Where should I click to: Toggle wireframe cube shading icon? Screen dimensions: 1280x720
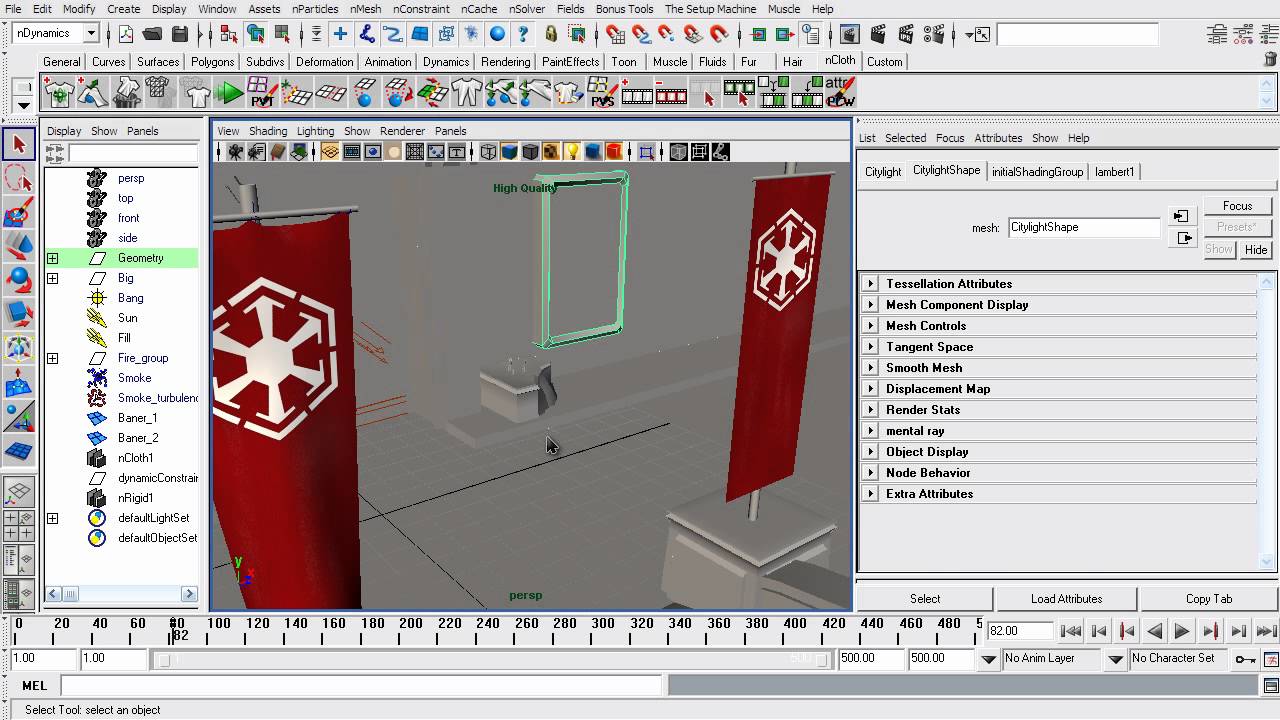coord(488,152)
